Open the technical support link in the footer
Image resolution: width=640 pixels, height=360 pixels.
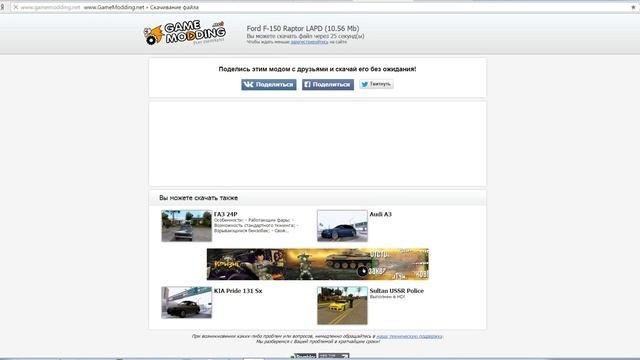(x=409, y=336)
